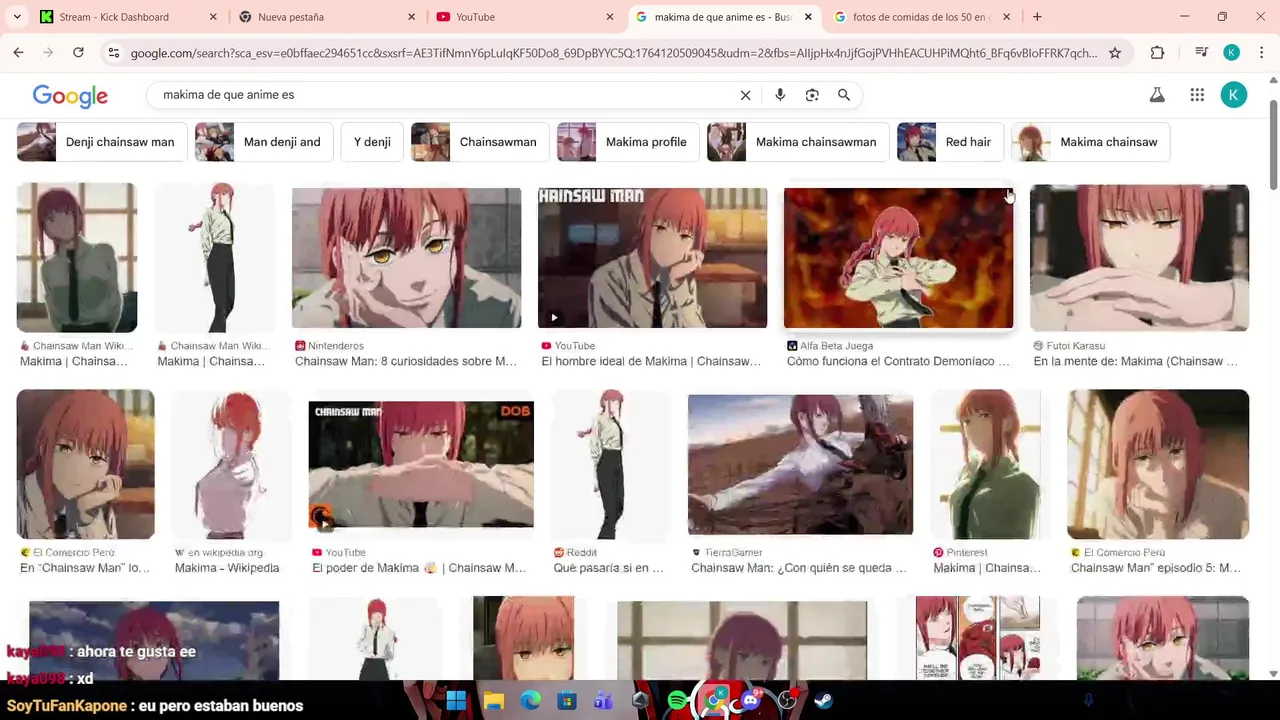Open the Futoi Karasu Makima image
1280x720 pixels.
(1139, 258)
